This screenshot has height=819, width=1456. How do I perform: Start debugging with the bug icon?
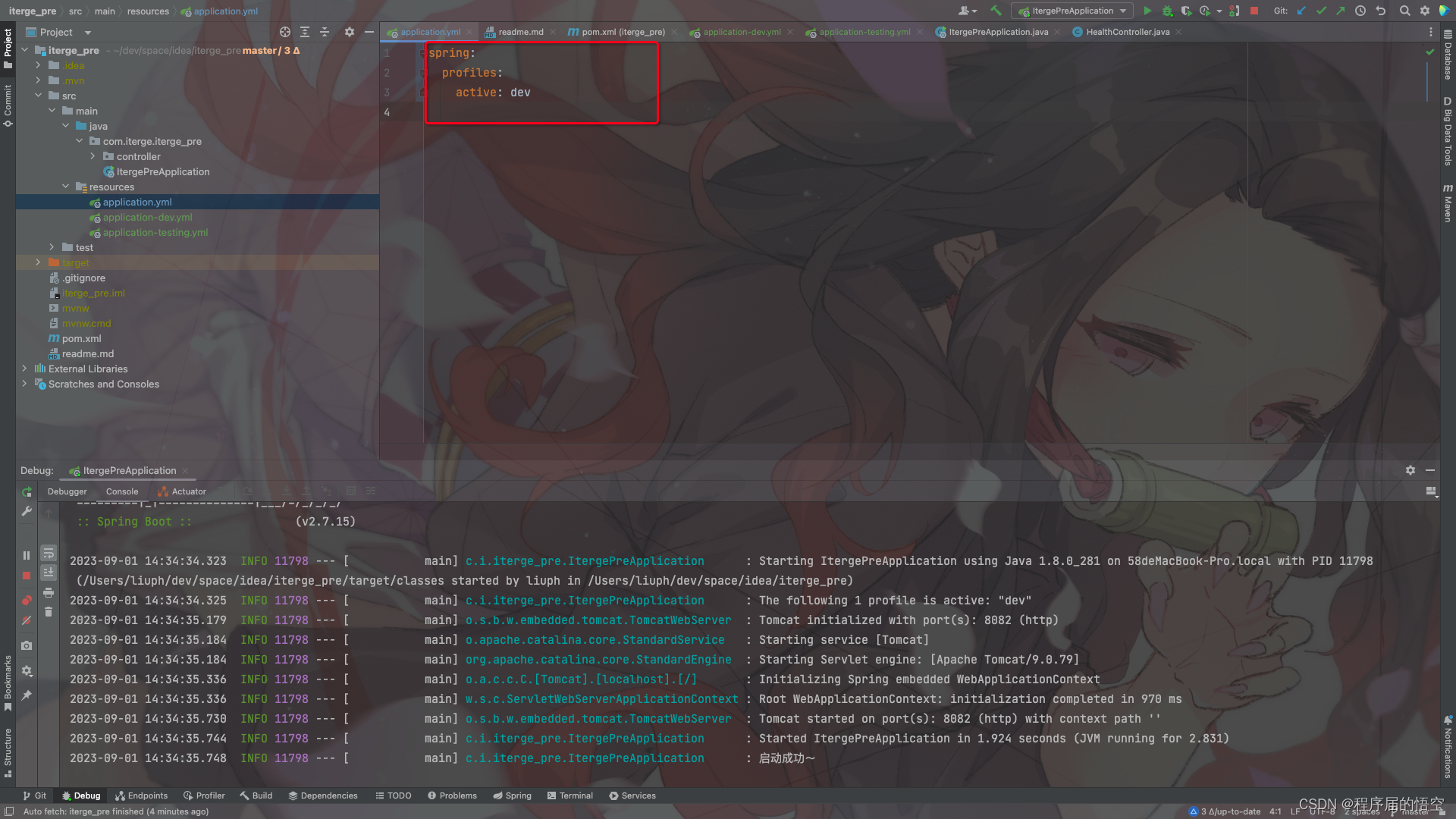(1167, 11)
